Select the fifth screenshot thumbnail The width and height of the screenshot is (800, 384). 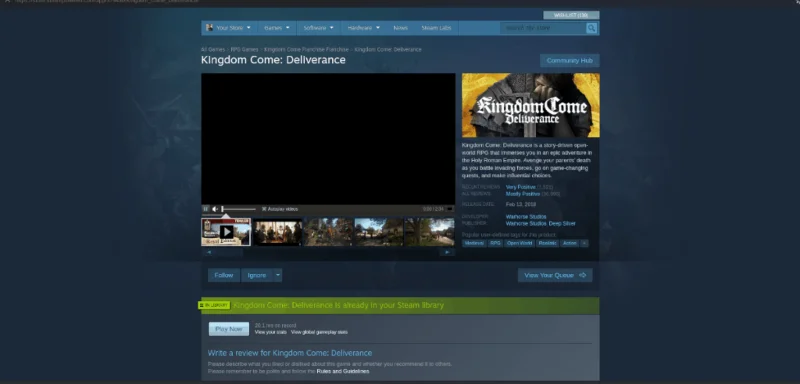click(x=429, y=232)
